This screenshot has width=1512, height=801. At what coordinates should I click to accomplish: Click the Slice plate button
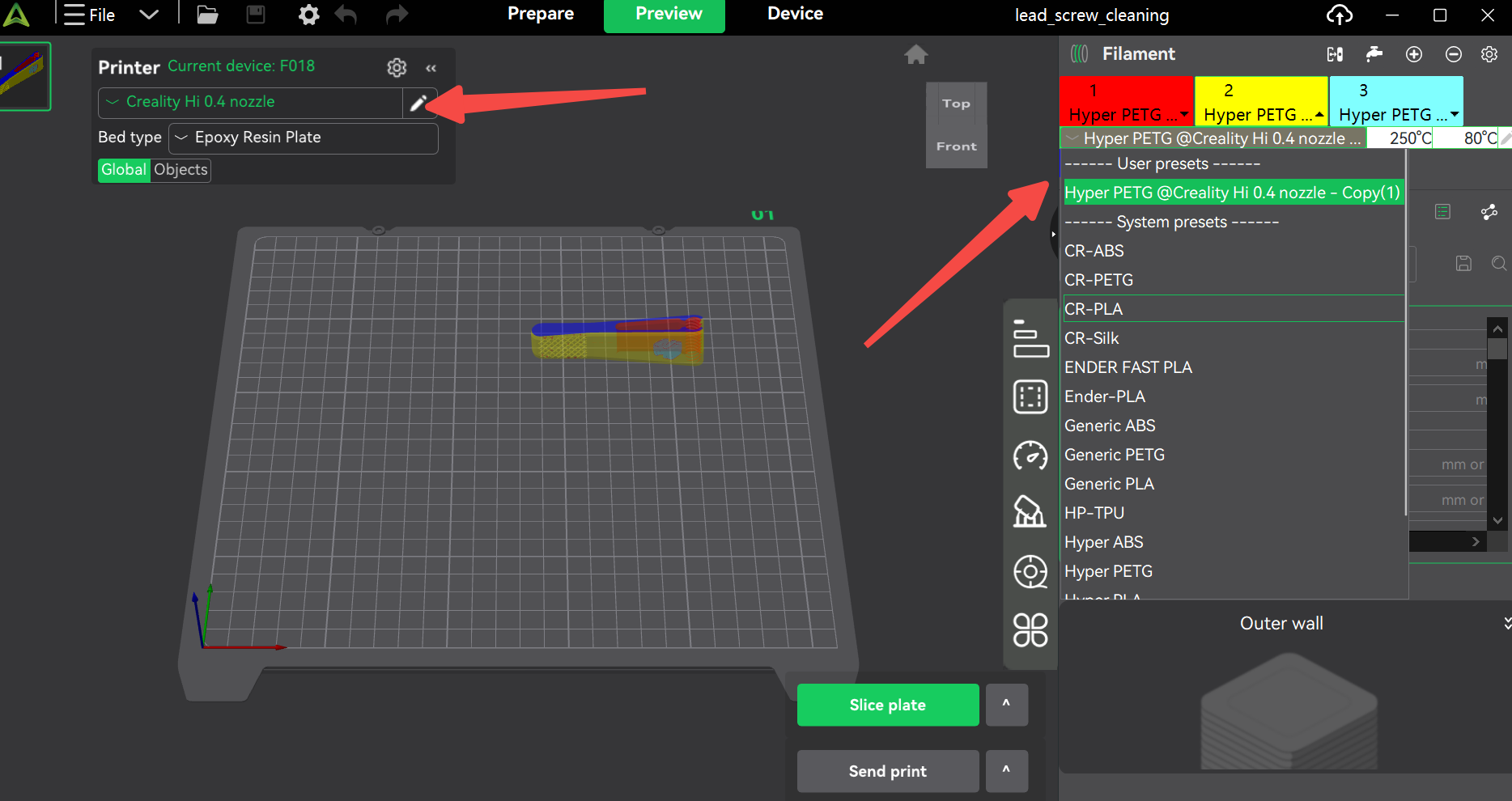(887, 705)
